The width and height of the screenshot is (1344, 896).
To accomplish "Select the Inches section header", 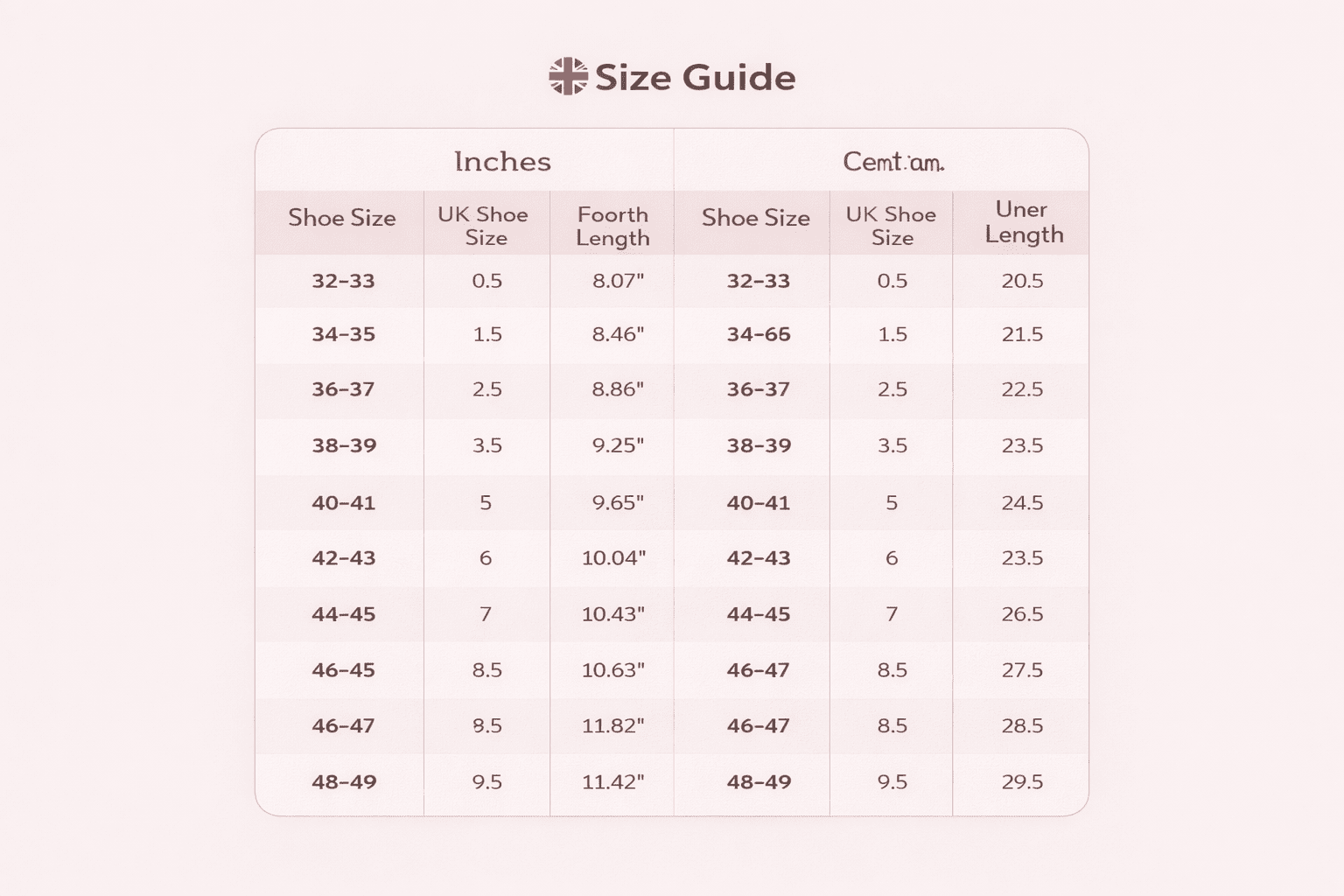I will tap(502, 162).
